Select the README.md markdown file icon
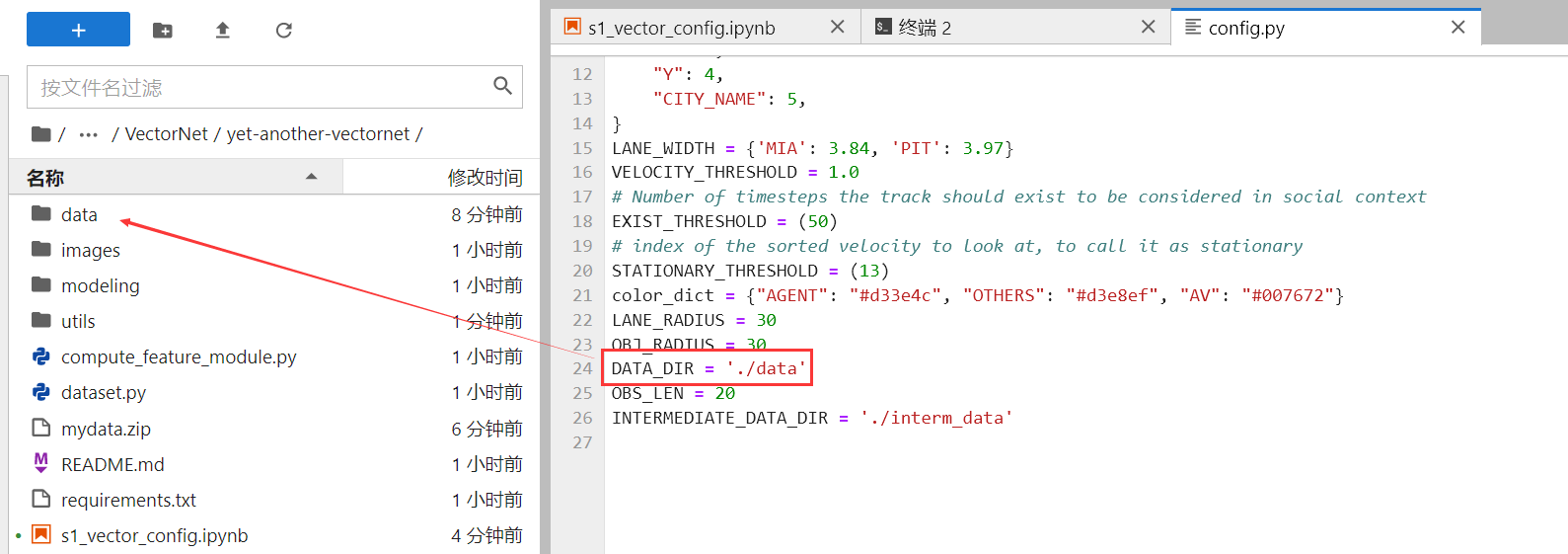The width and height of the screenshot is (1568, 554). pos(41,463)
